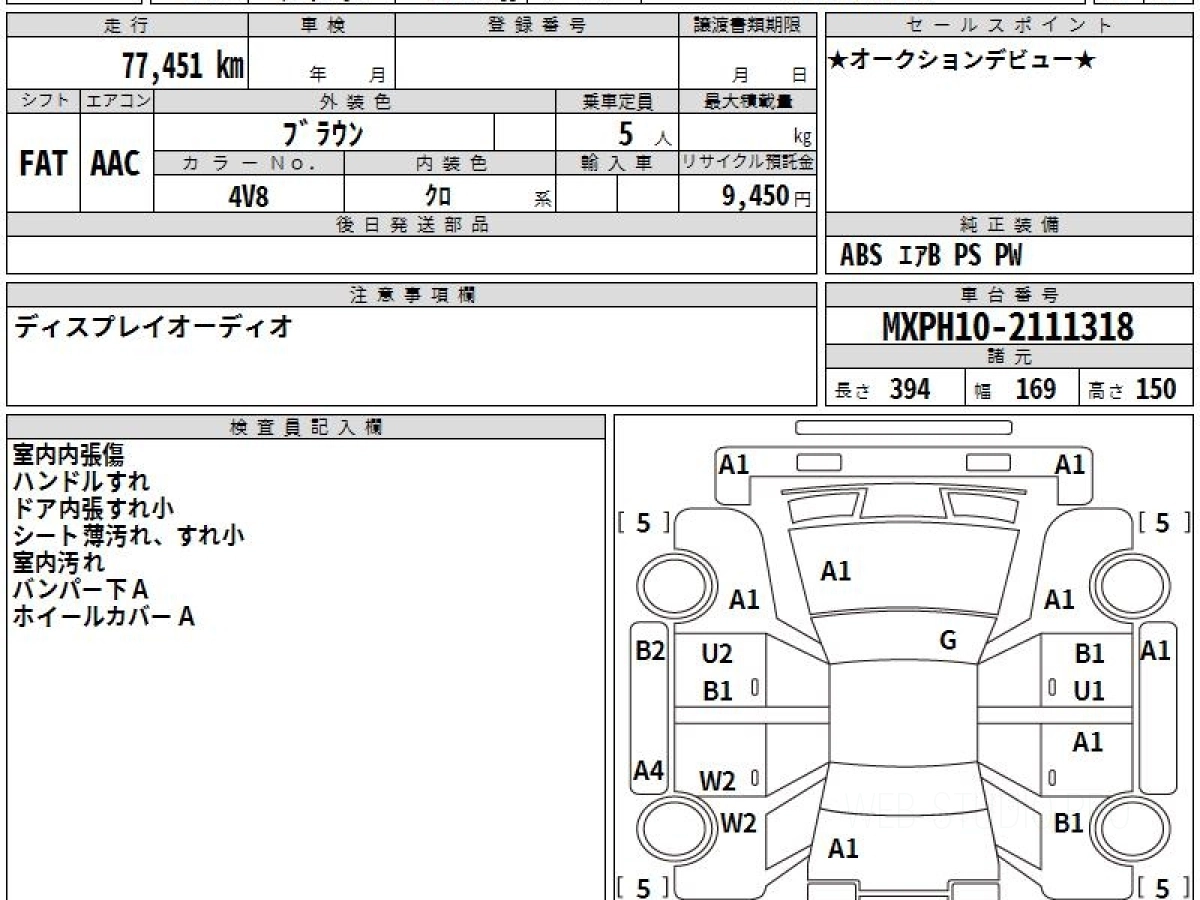Screen dimensions: 1200x900
Task: Click the note シート薄汚れ、すれ小
Action: 128,536
